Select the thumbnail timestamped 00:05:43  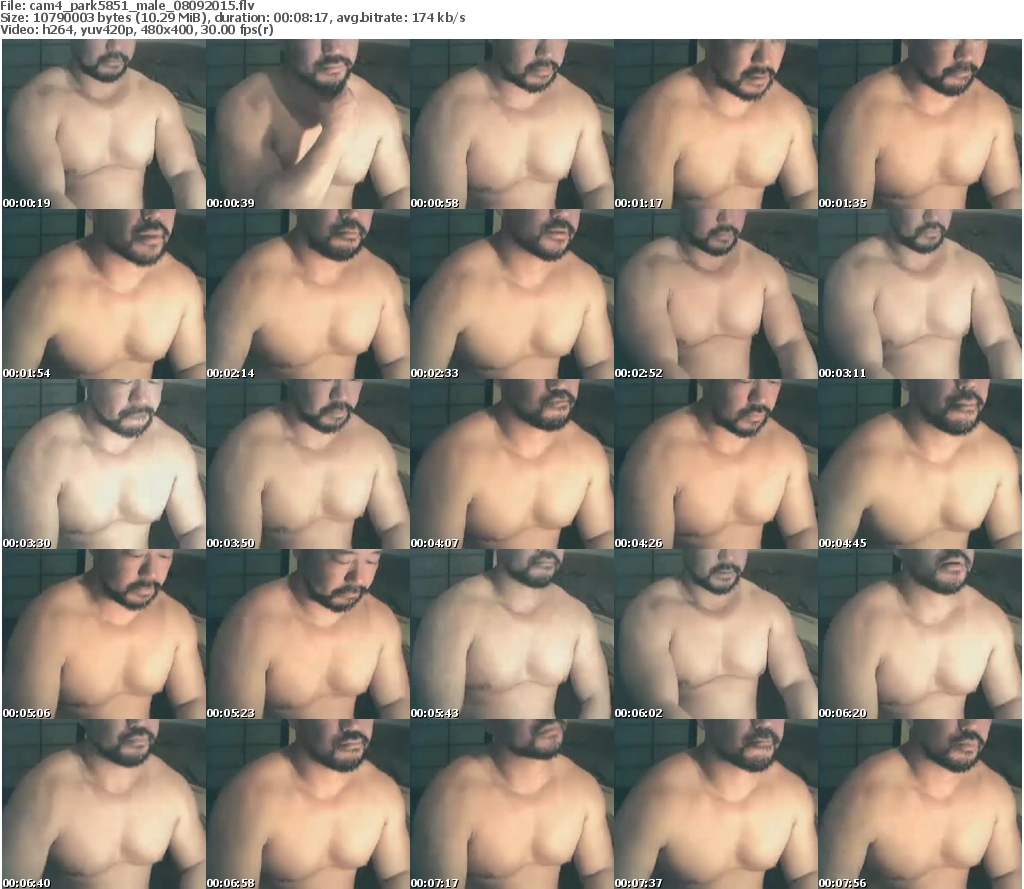click(511, 634)
